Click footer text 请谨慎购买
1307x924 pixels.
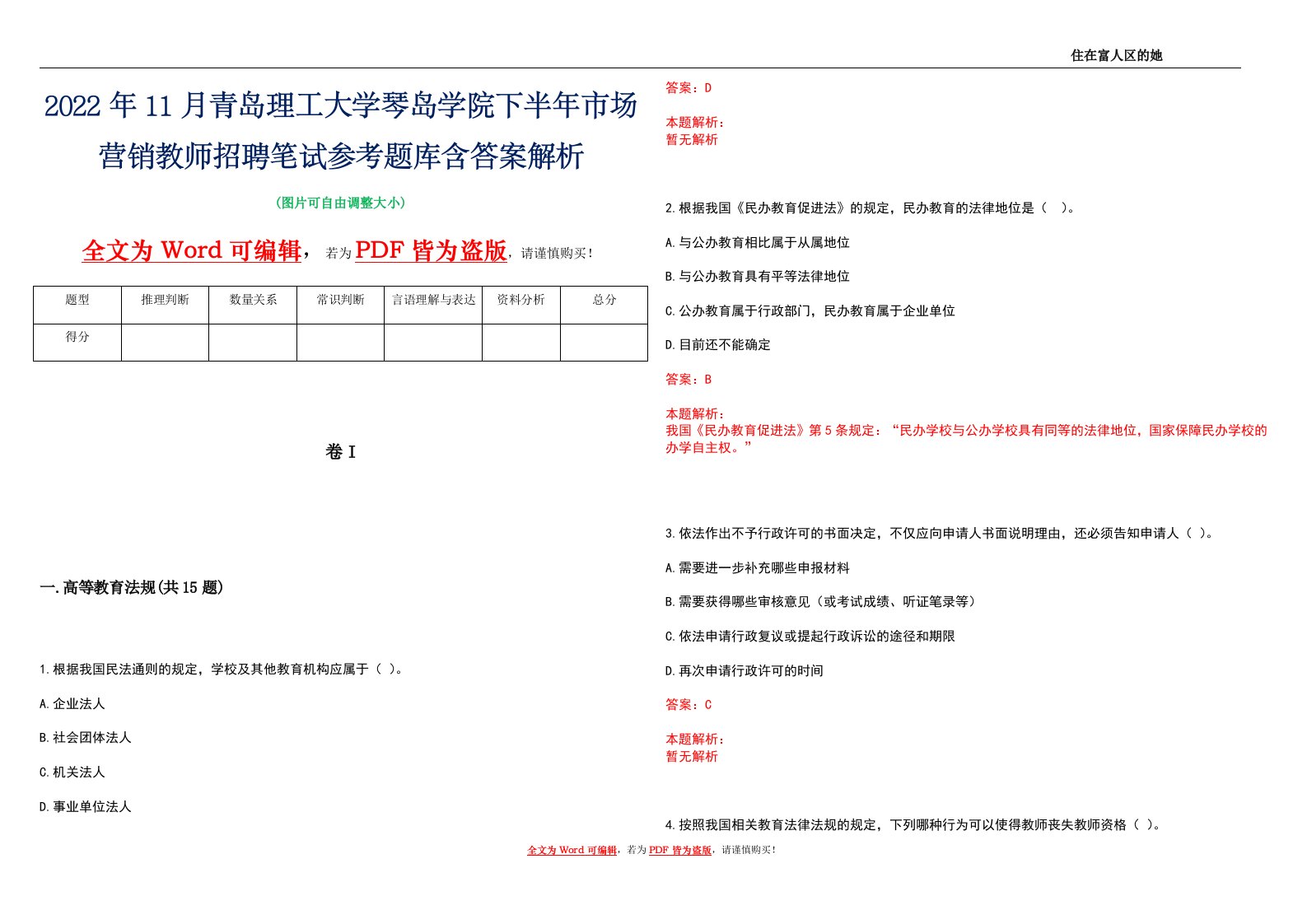(x=749, y=850)
